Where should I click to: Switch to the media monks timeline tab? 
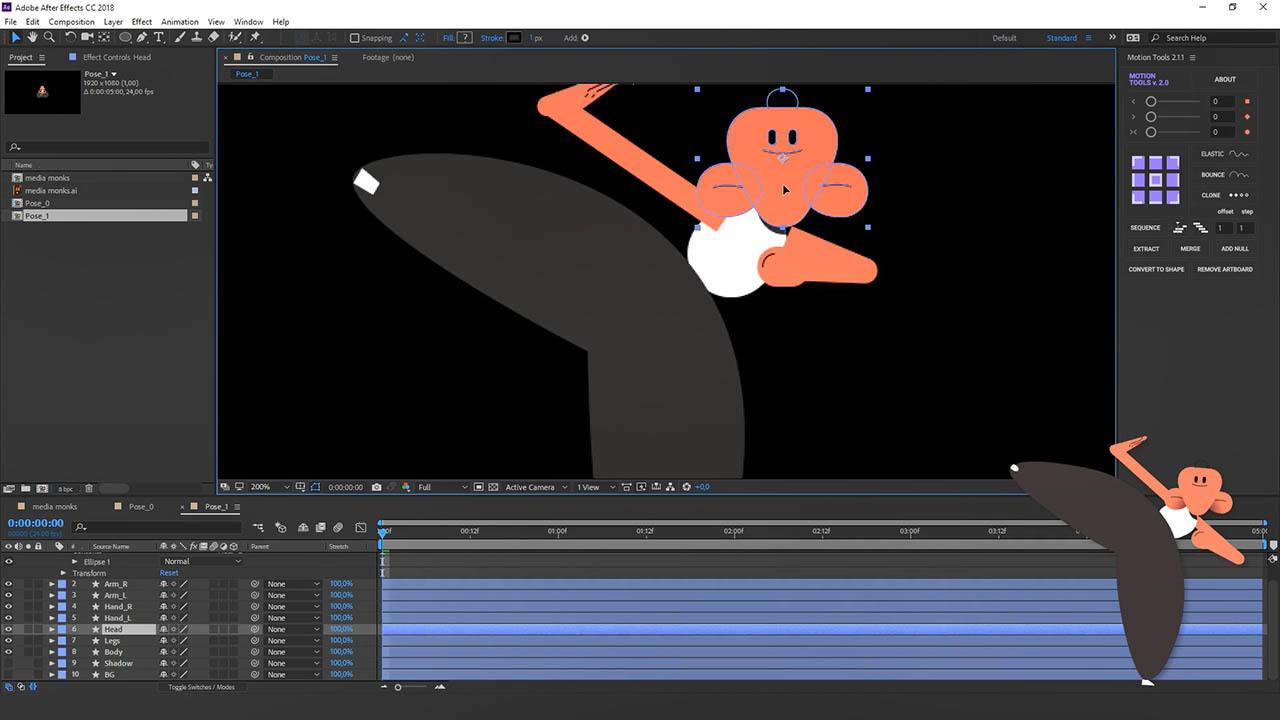point(54,507)
